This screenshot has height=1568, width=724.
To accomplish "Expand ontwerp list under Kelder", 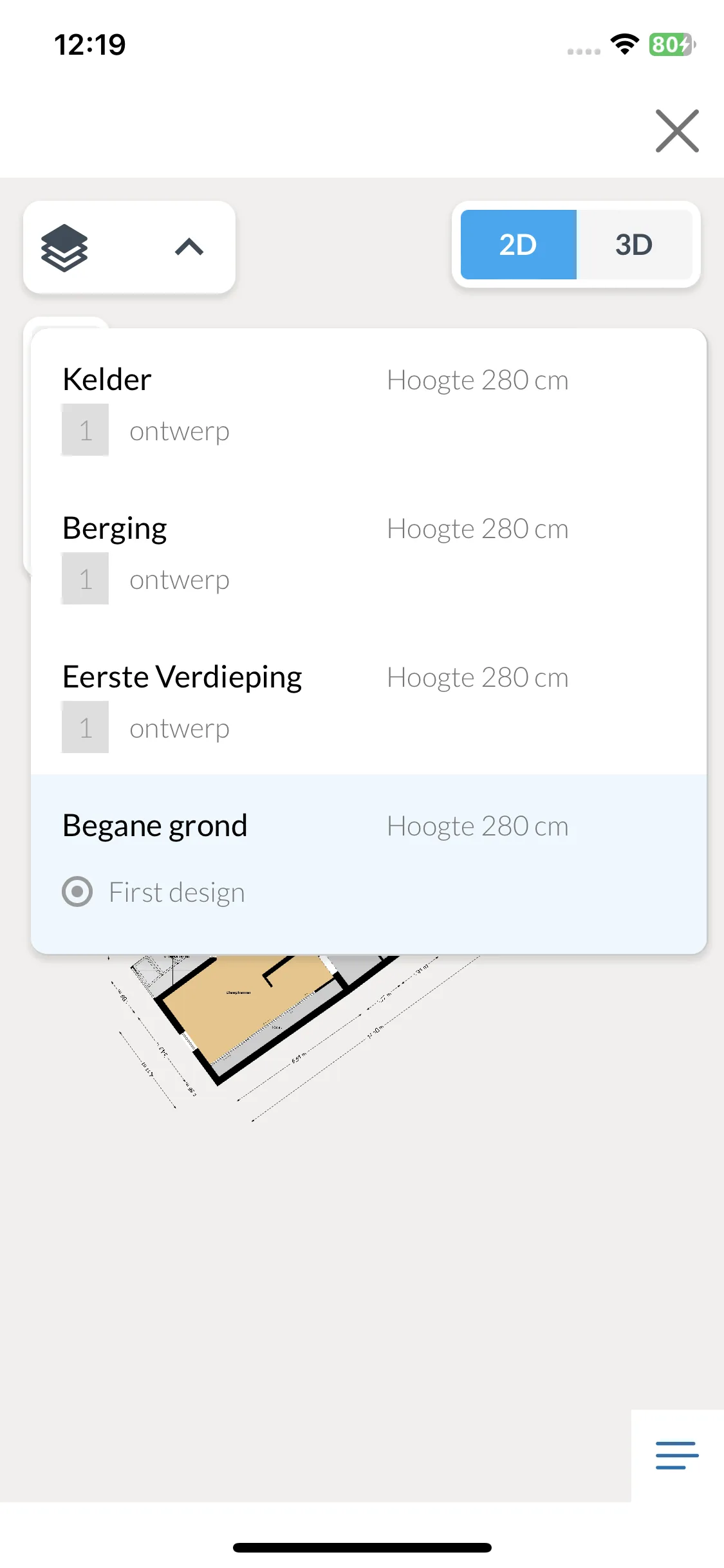I will (x=180, y=431).
